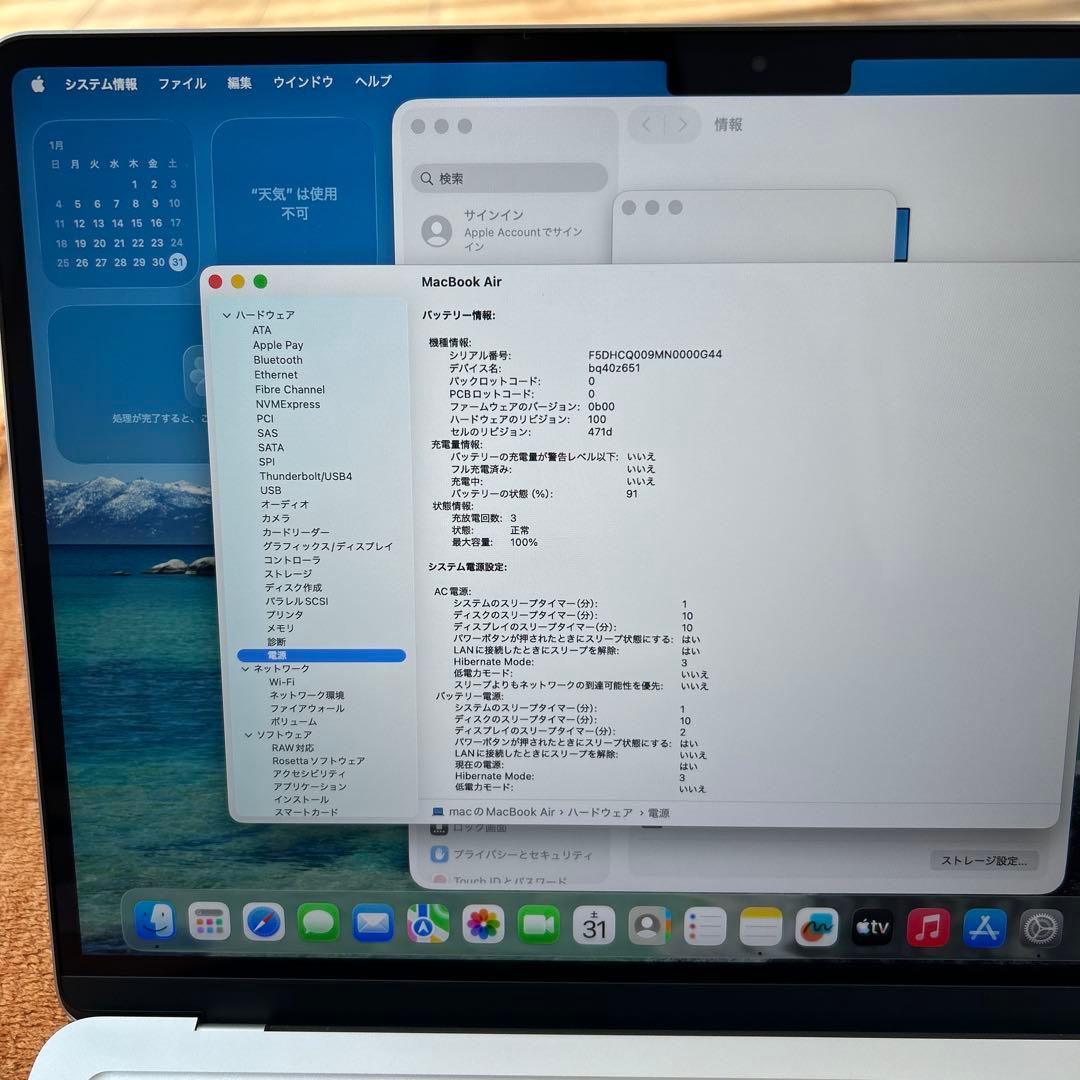Image resolution: width=1080 pixels, height=1080 pixels.
Task: Click the back navigation arrow near 情報
Action: (x=646, y=124)
